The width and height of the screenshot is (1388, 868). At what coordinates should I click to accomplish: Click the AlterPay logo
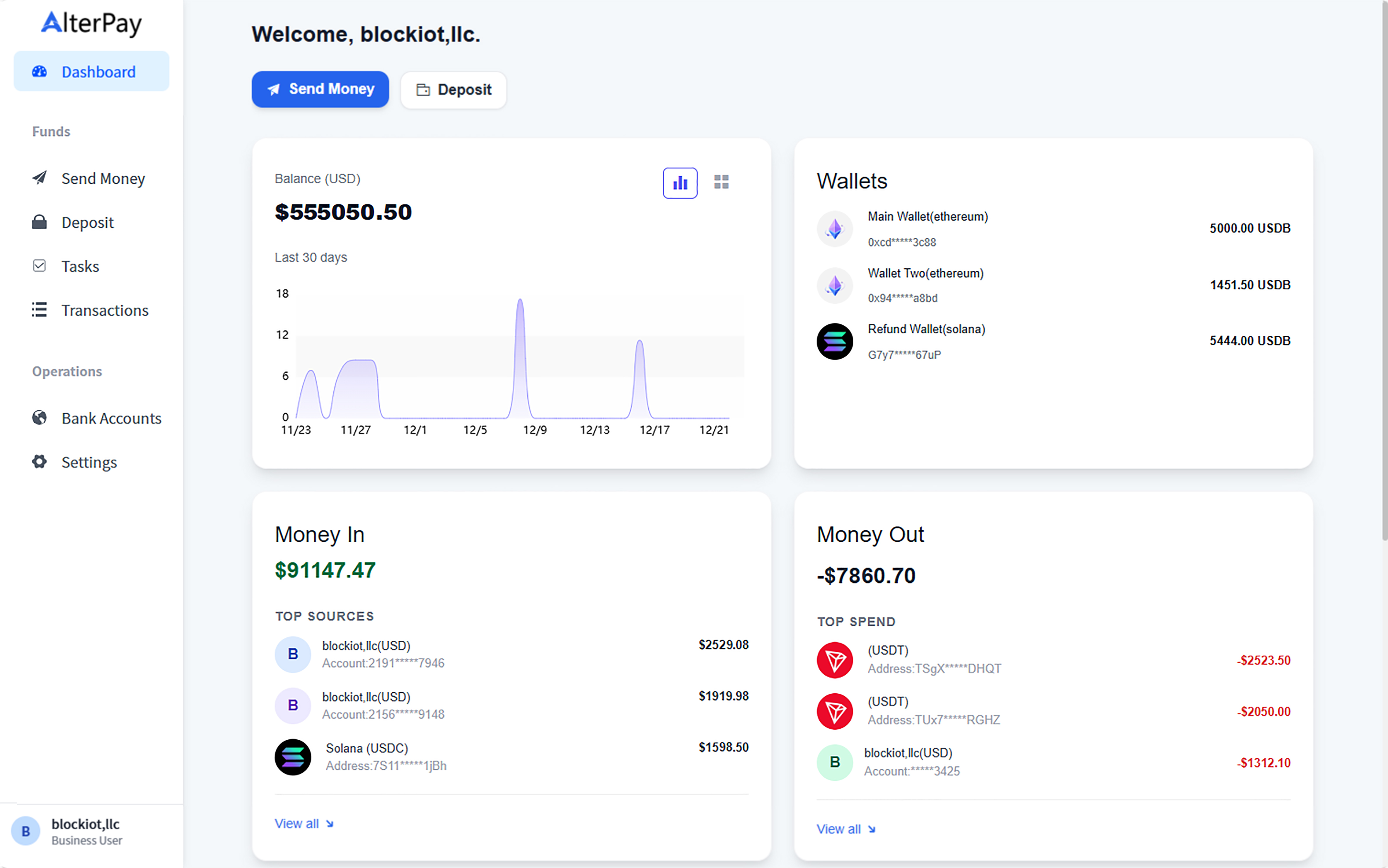(x=91, y=23)
